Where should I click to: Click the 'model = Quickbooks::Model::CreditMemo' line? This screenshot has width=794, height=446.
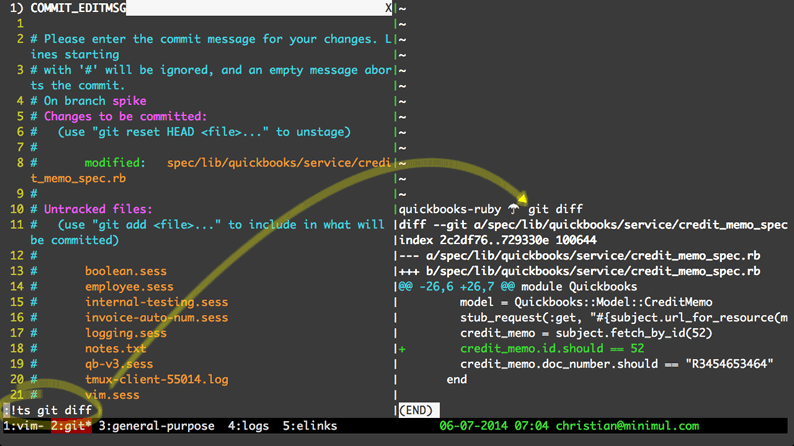pos(586,302)
